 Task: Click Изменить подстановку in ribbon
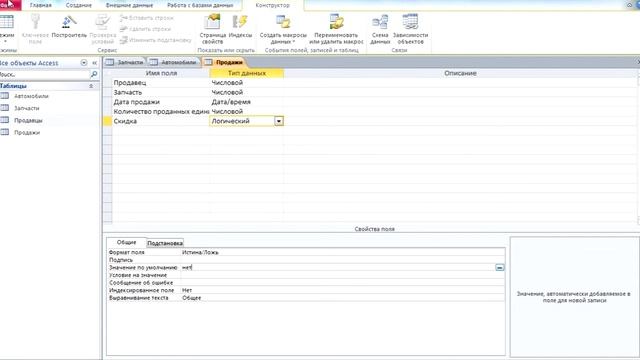[156, 40]
